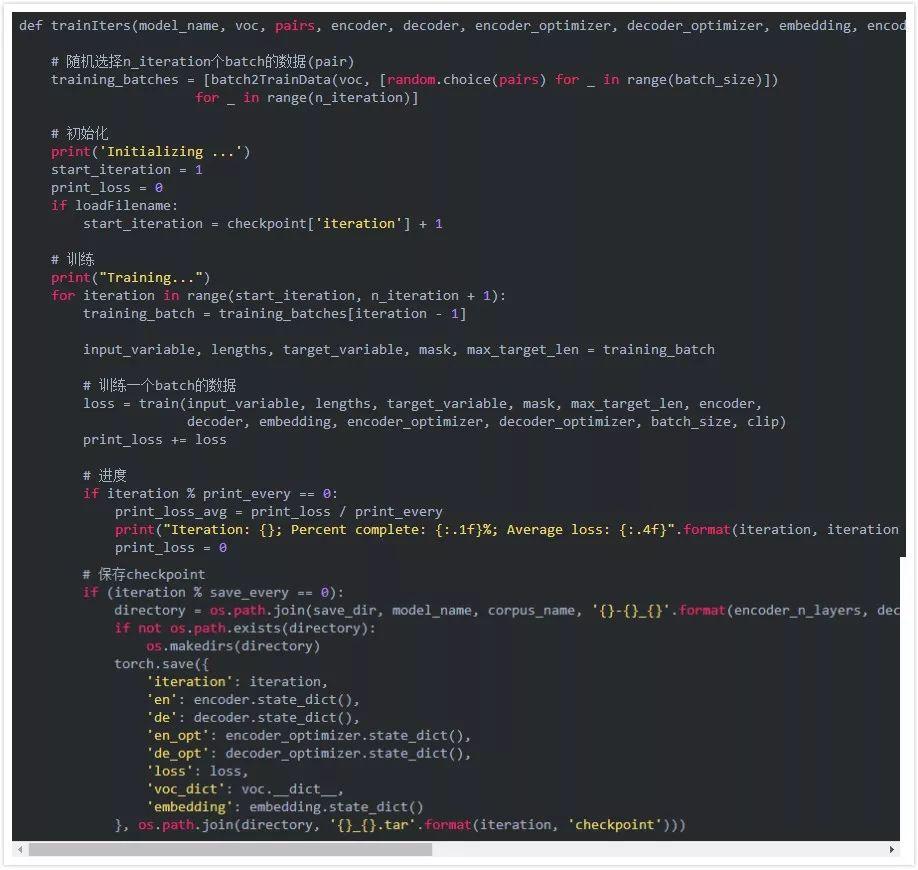Screen dimensions: 918x870
Task: Click the 'def trainIters' function definition line
Action: 462,26
